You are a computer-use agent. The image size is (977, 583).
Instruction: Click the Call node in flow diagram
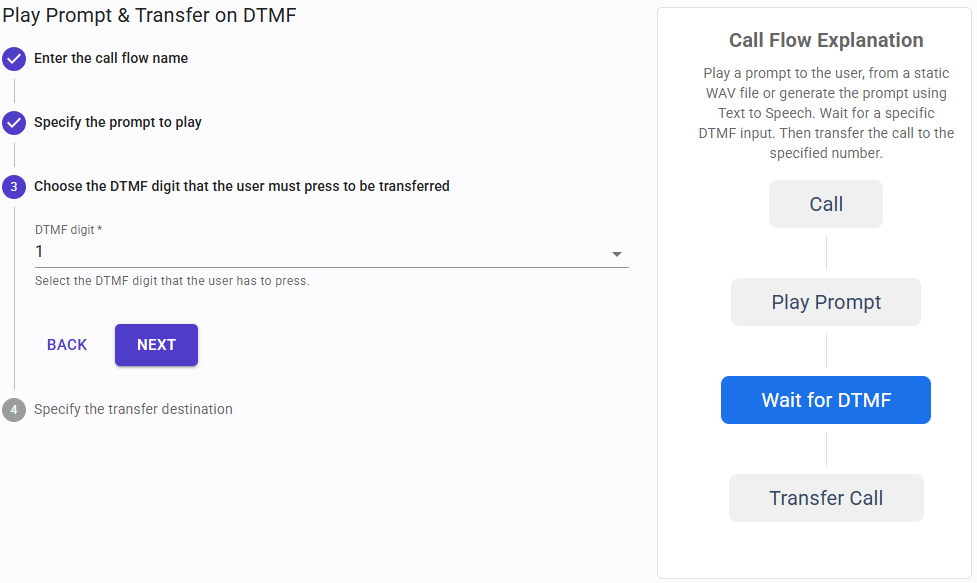click(x=826, y=204)
